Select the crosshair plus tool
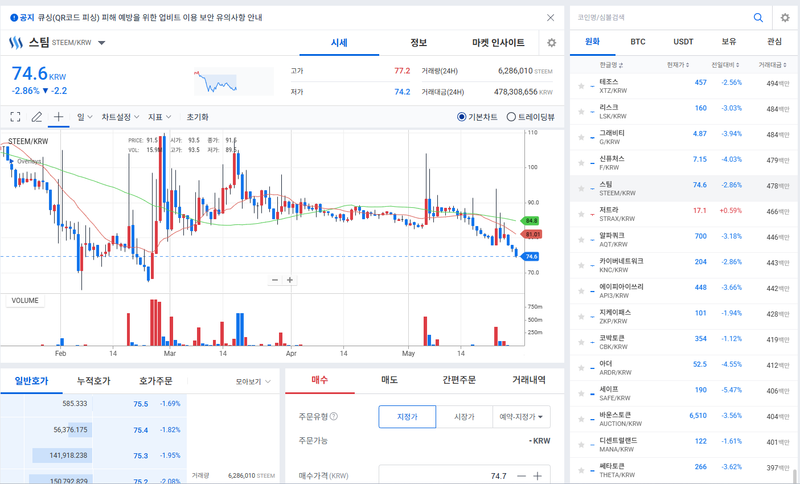Image resolution: width=800 pixels, height=484 pixels. click(58, 117)
